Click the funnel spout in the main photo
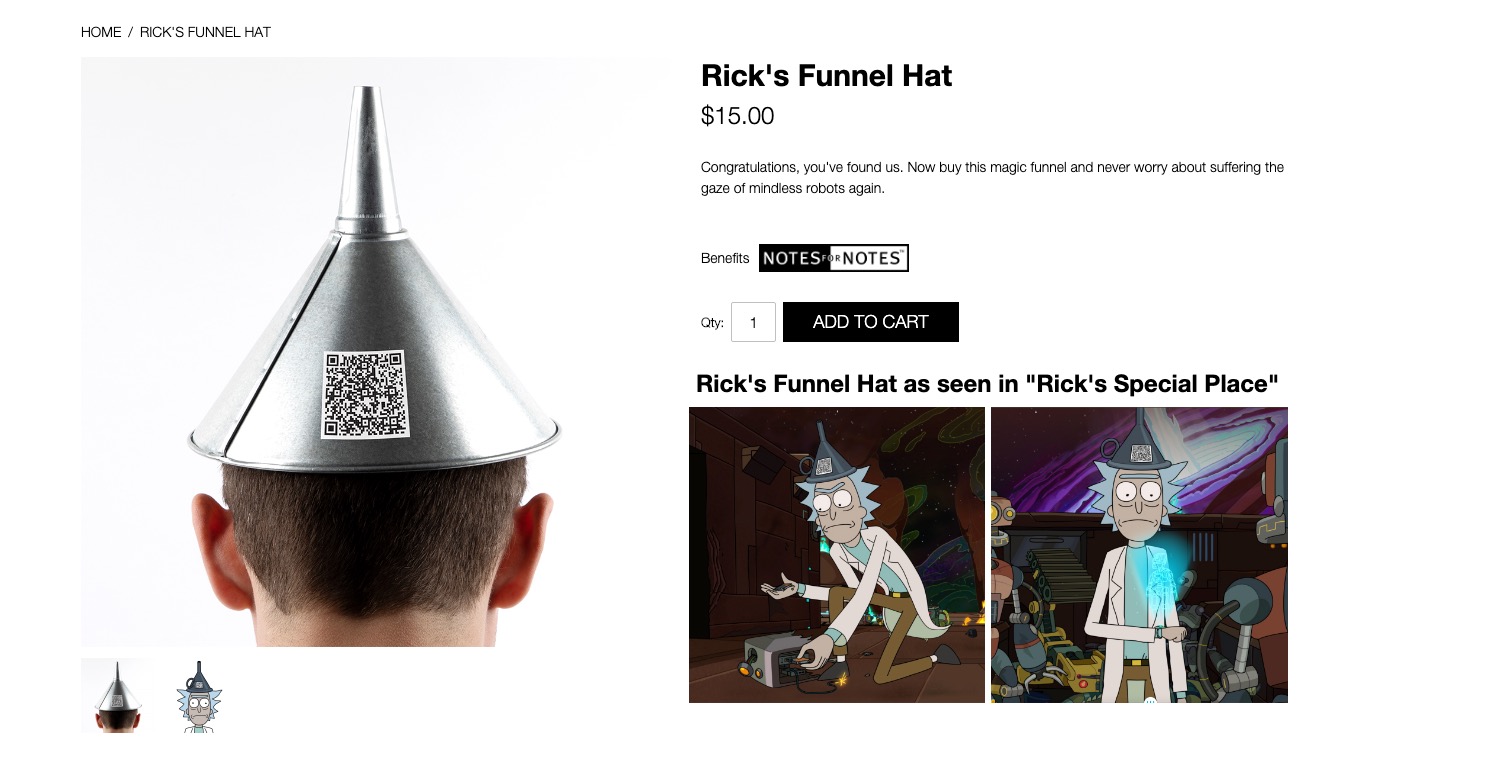Screen dimensions: 1497x771 [x=365, y=152]
